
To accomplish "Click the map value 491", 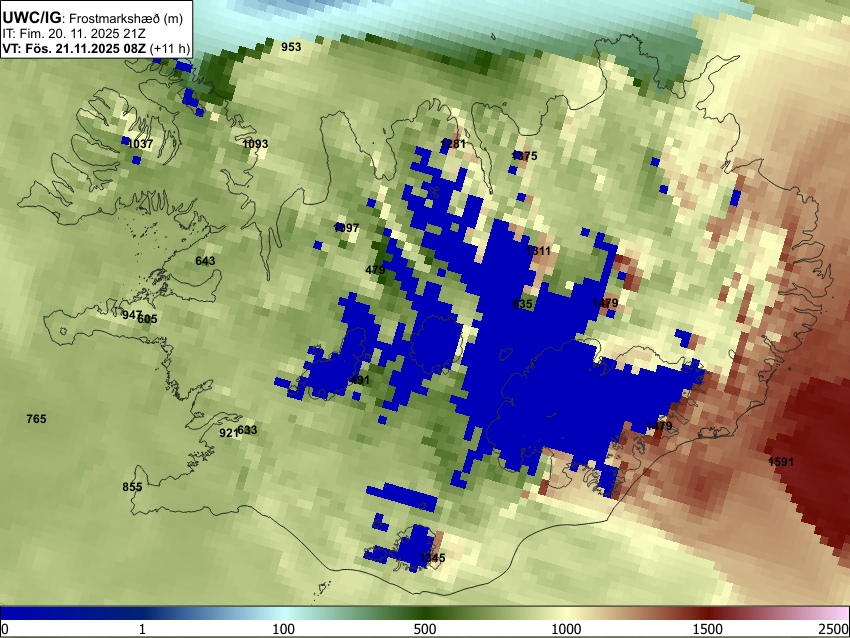I will [x=359, y=381].
